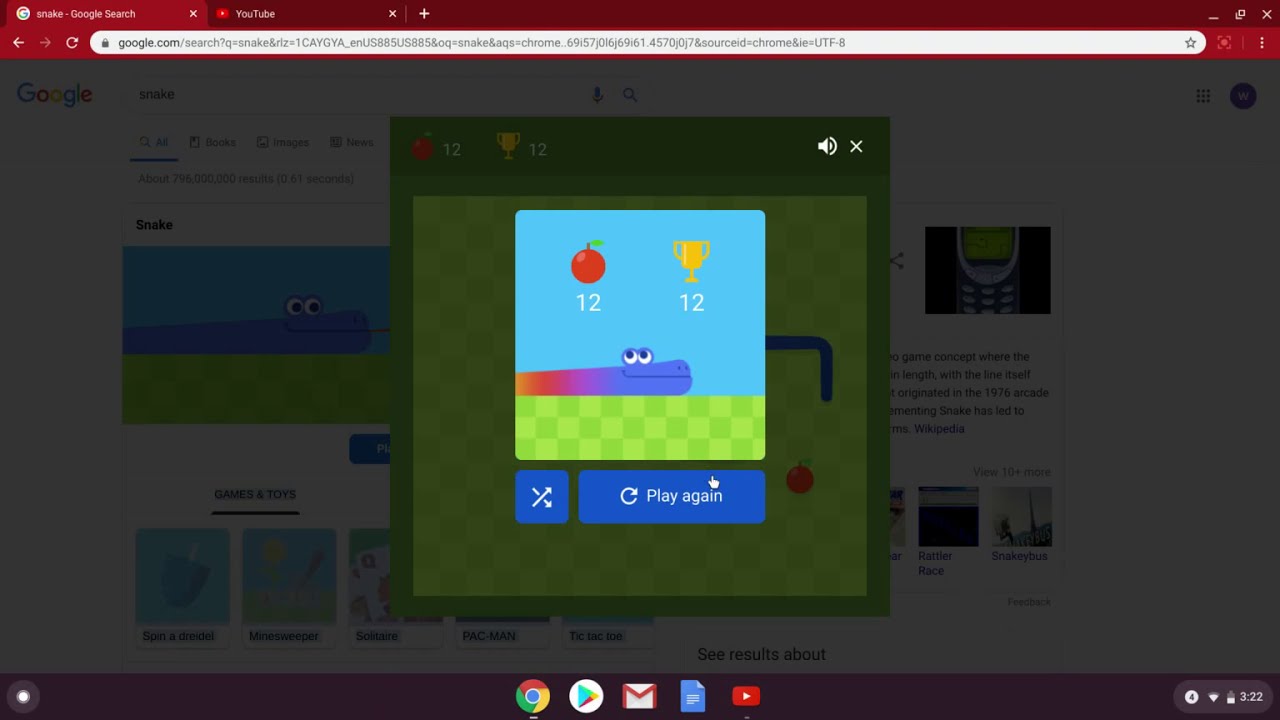Open YouTube from the shelf
1280x720 pixels.
[746, 696]
